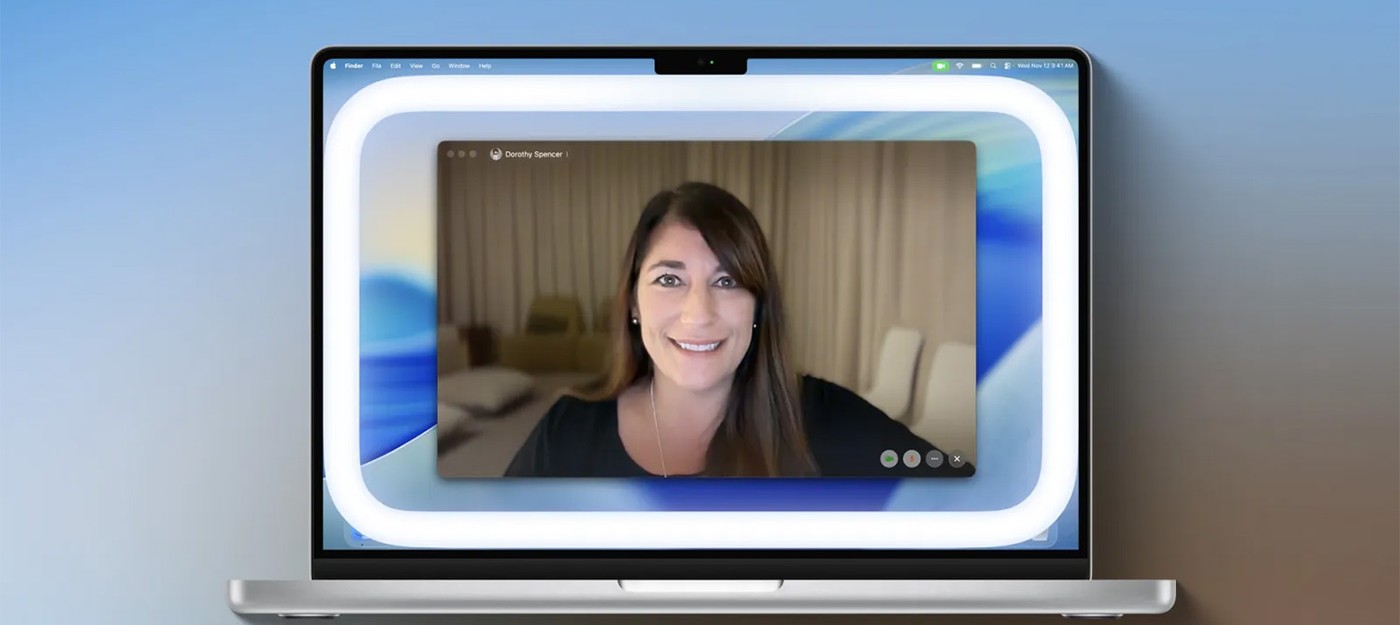Image resolution: width=1400 pixels, height=625 pixels.
Task: Open Wi-Fi status in menu bar
Action: (x=959, y=66)
